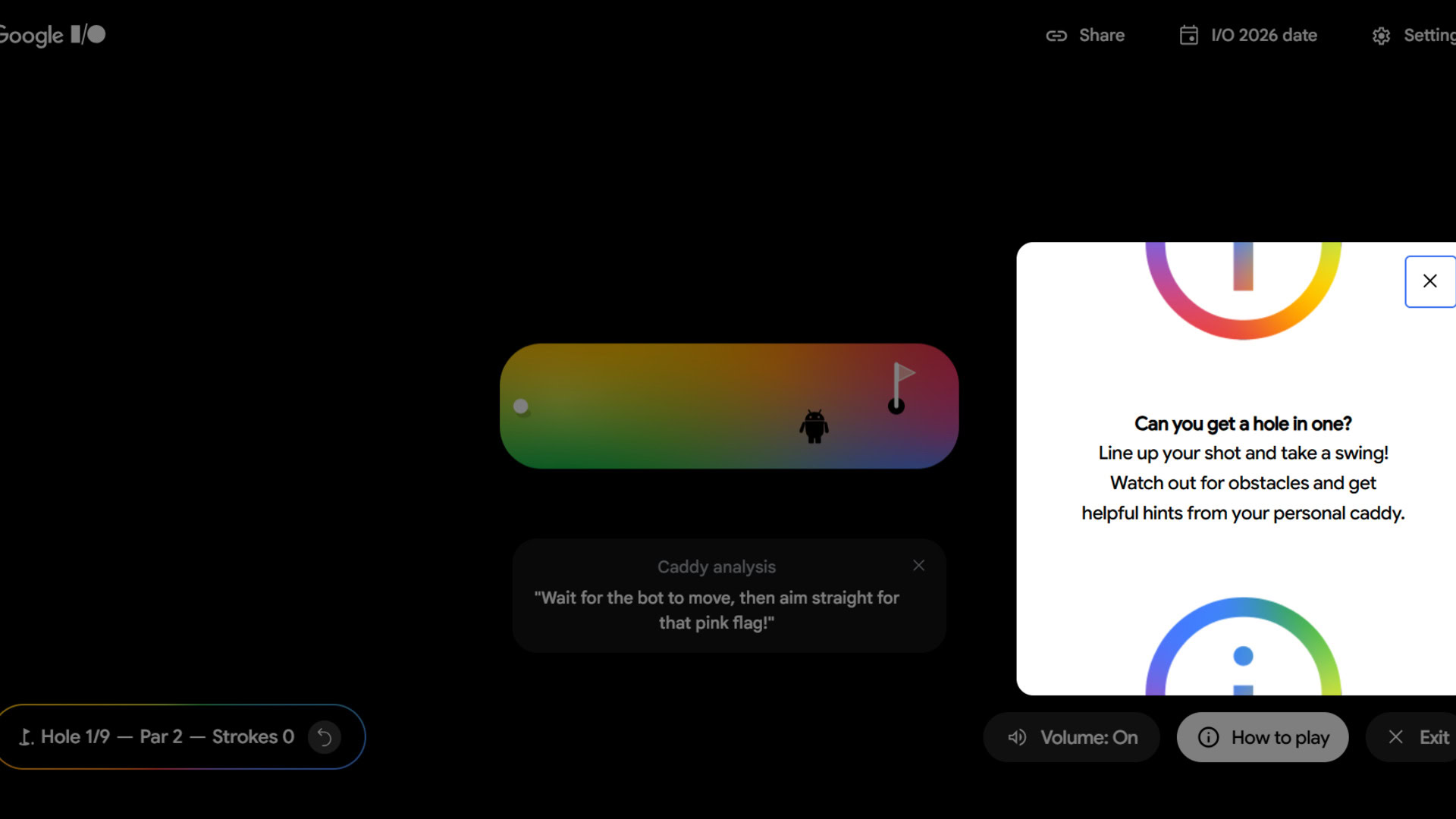Click the I/O 2026 date calendar icon

(1188, 36)
